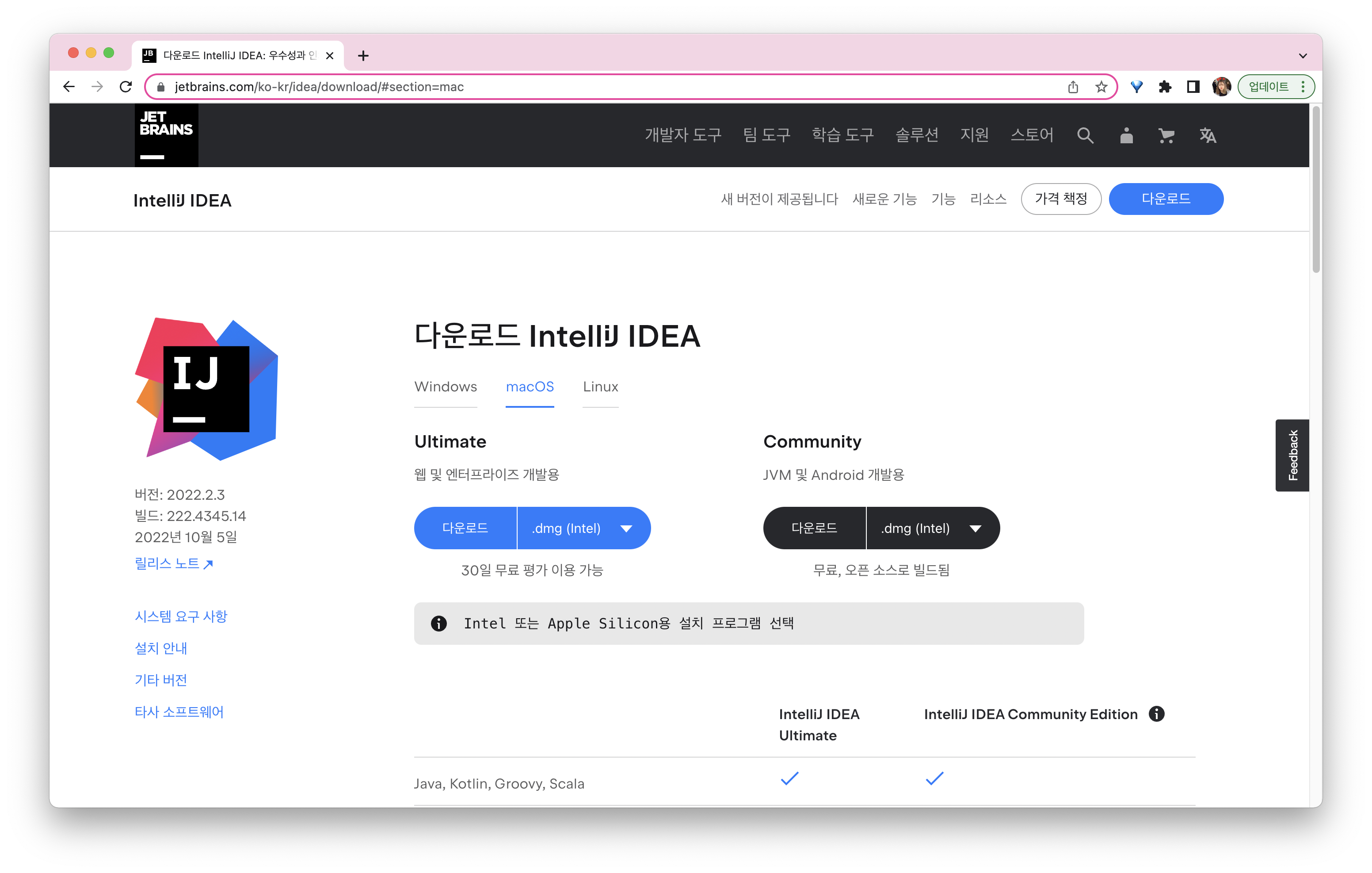The height and width of the screenshot is (873, 1372).
Task: Open 새 버전이 제공됩니다 link
Action: coord(779,199)
